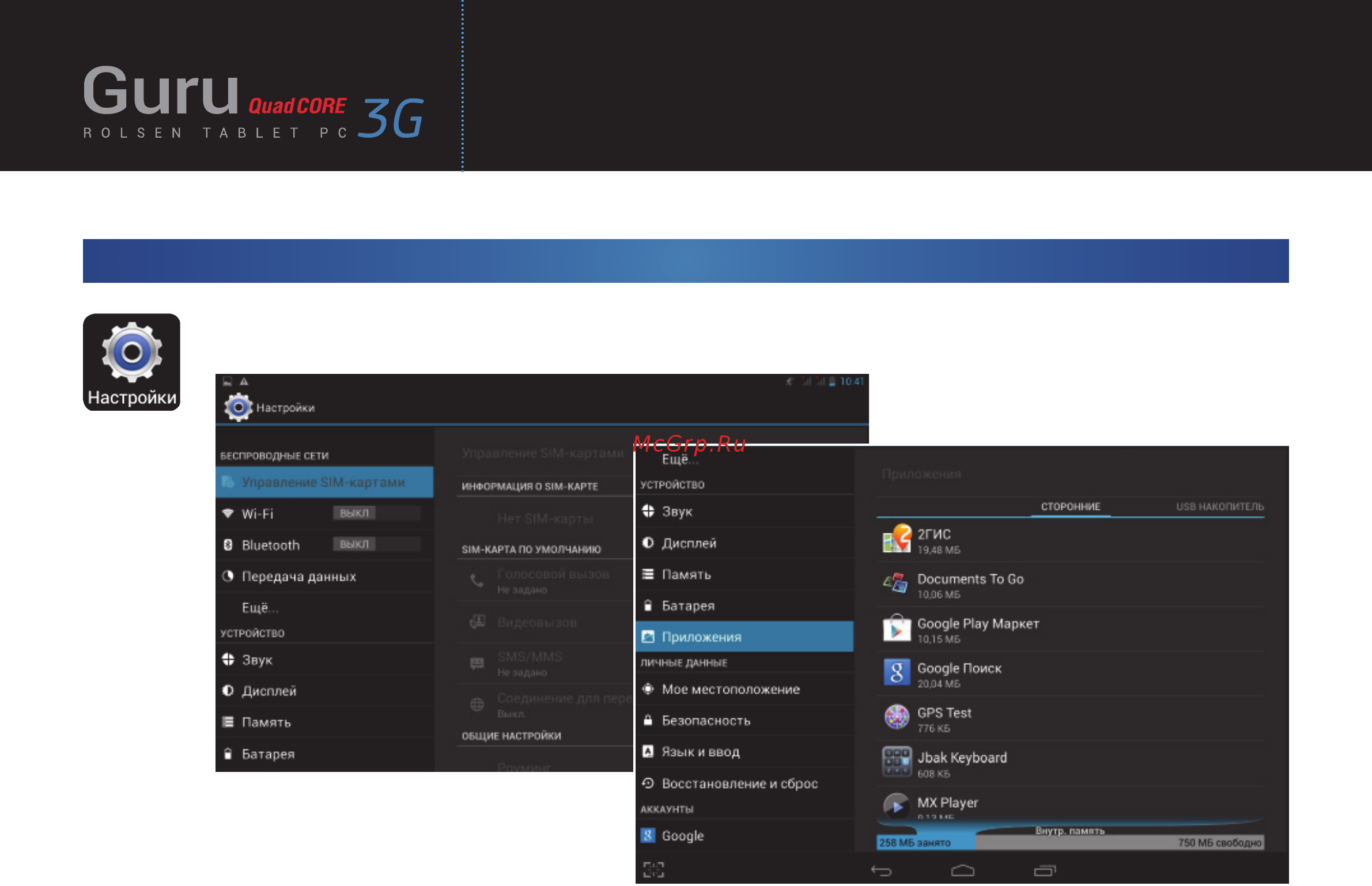Select Голосовой вызов default SIM option

tap(545, 581)
